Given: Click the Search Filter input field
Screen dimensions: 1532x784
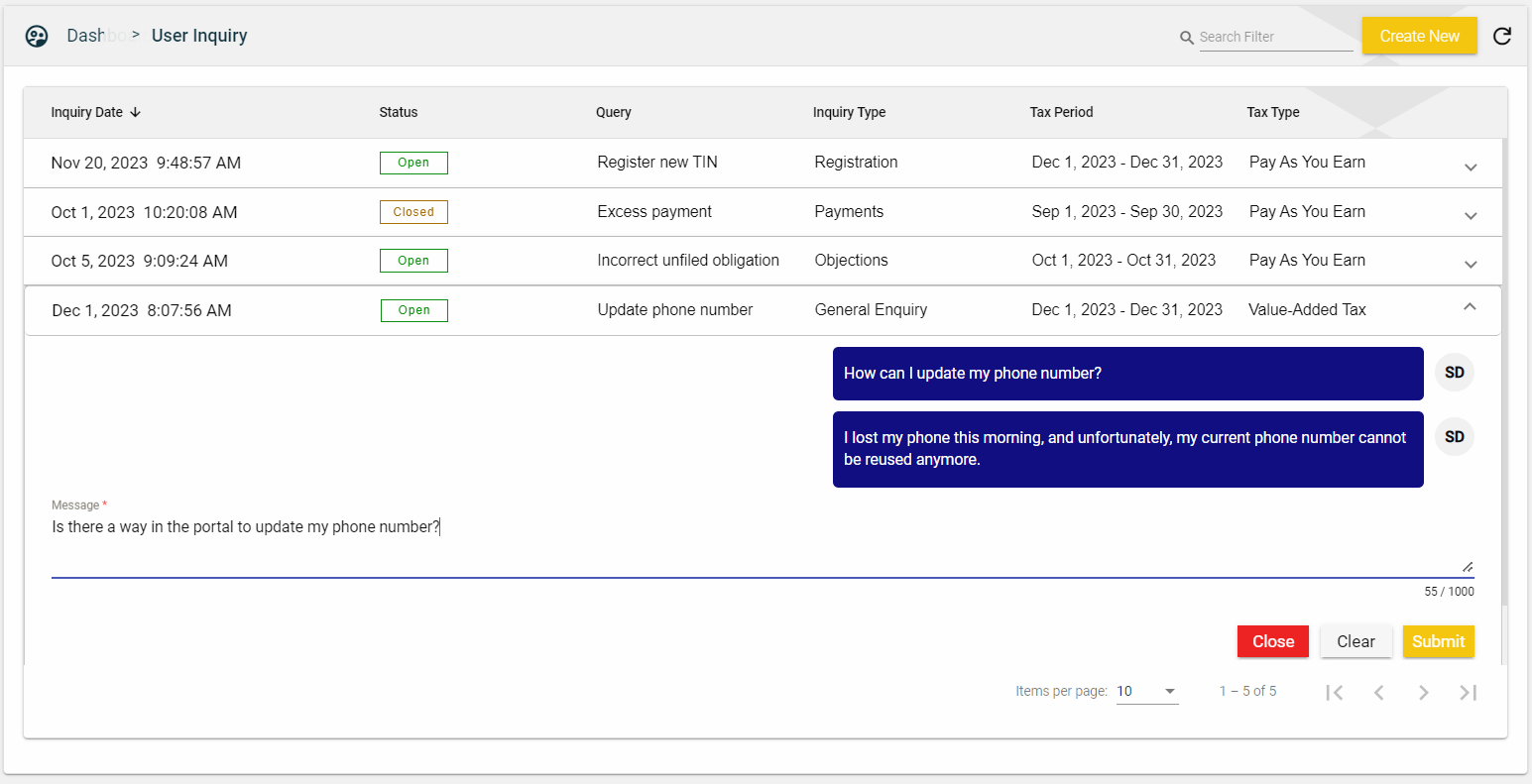Looking at the screenshot, I should point(1275,37).
